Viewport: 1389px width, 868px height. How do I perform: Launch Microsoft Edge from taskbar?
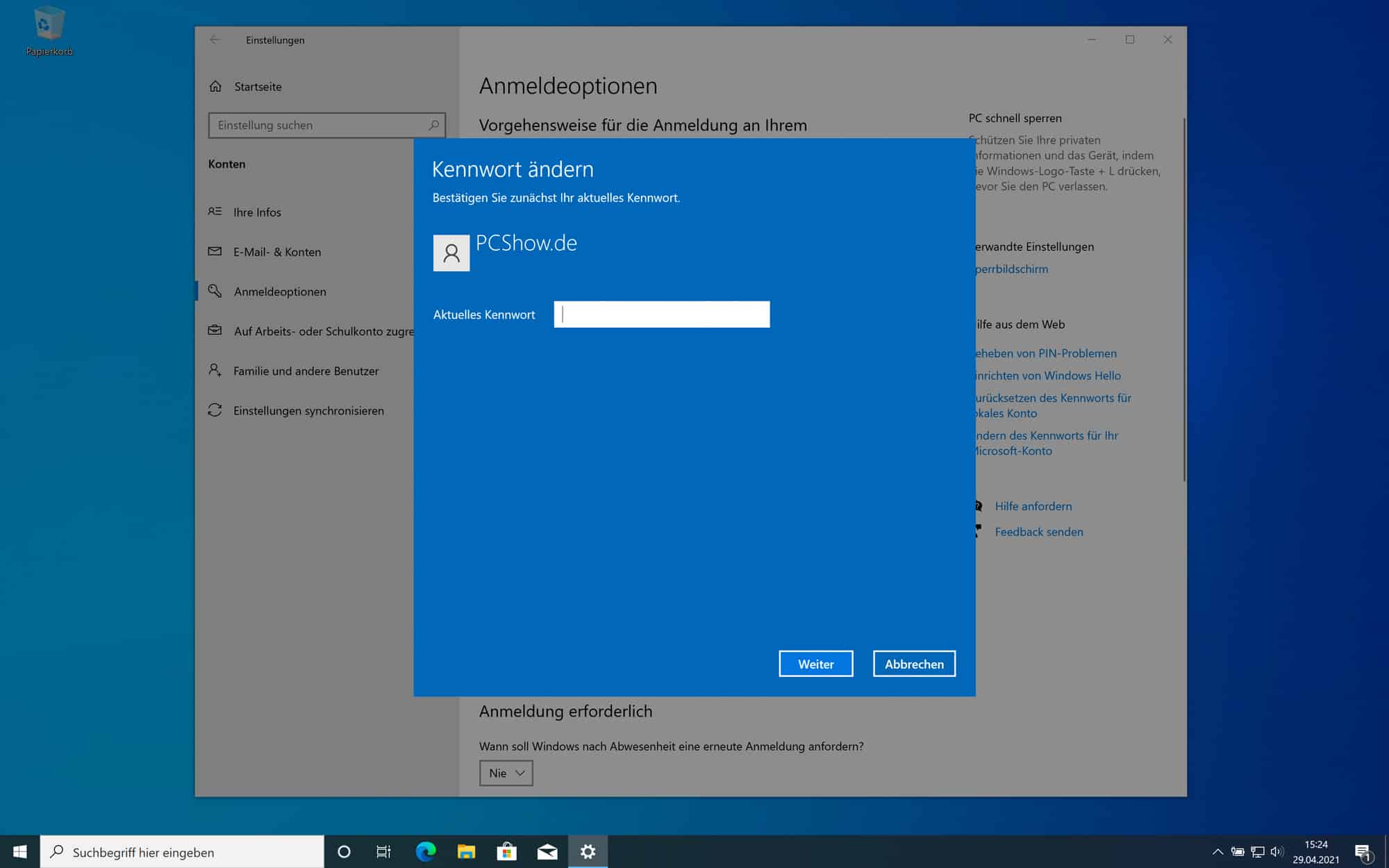[x=425, y=851]
